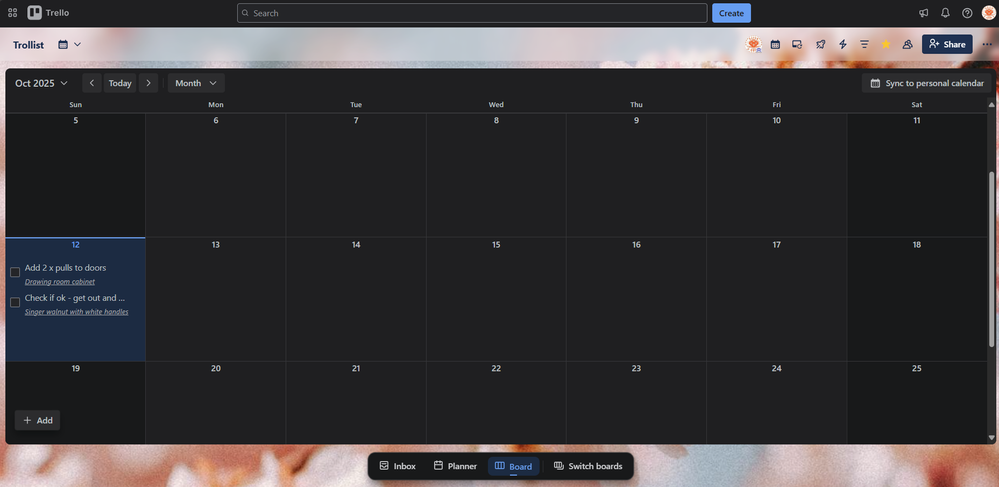999x487 pixels.
Task: Open the Month view dropdown
Action: point(196,83)
